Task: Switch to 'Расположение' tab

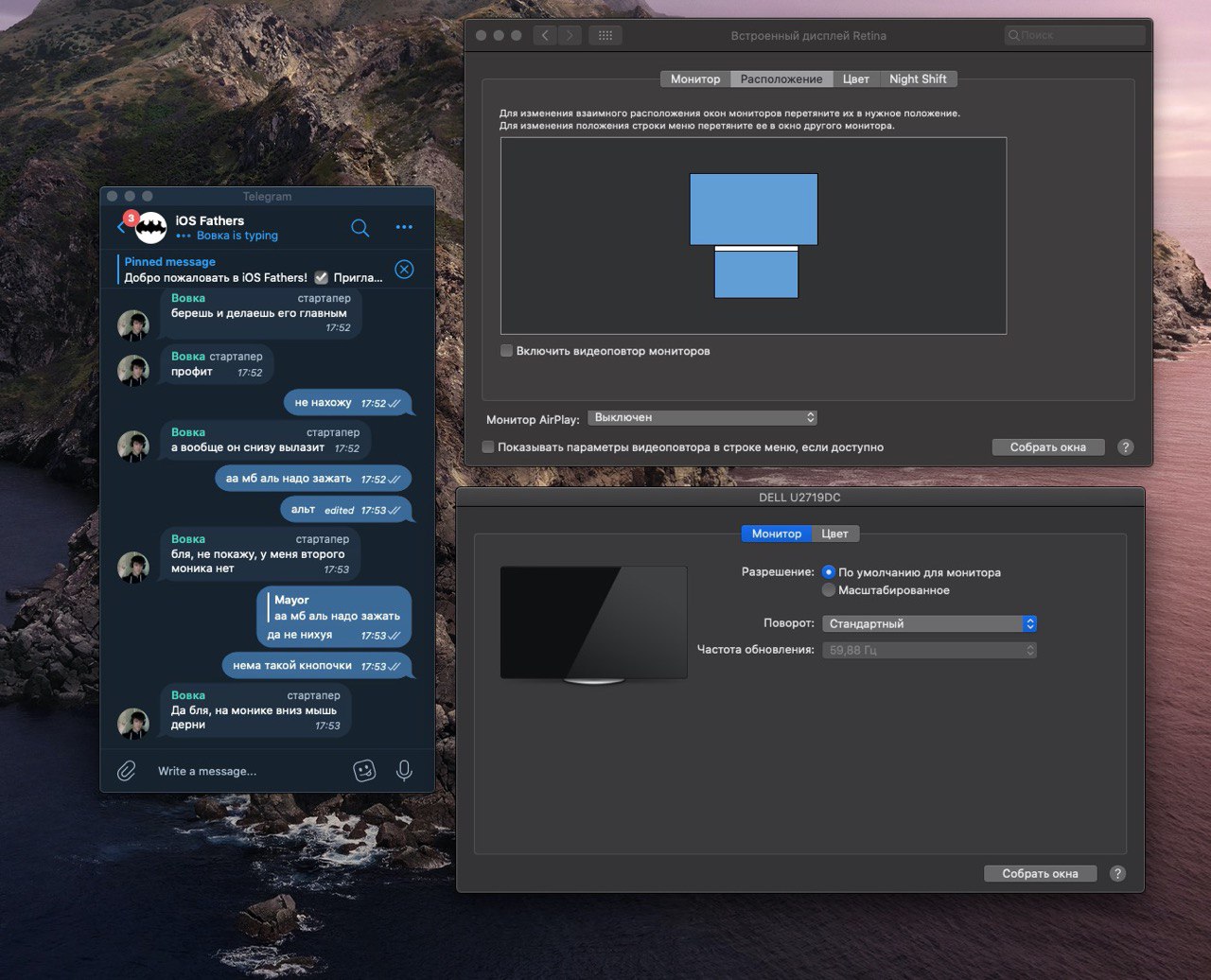Action: coord(781,79)
